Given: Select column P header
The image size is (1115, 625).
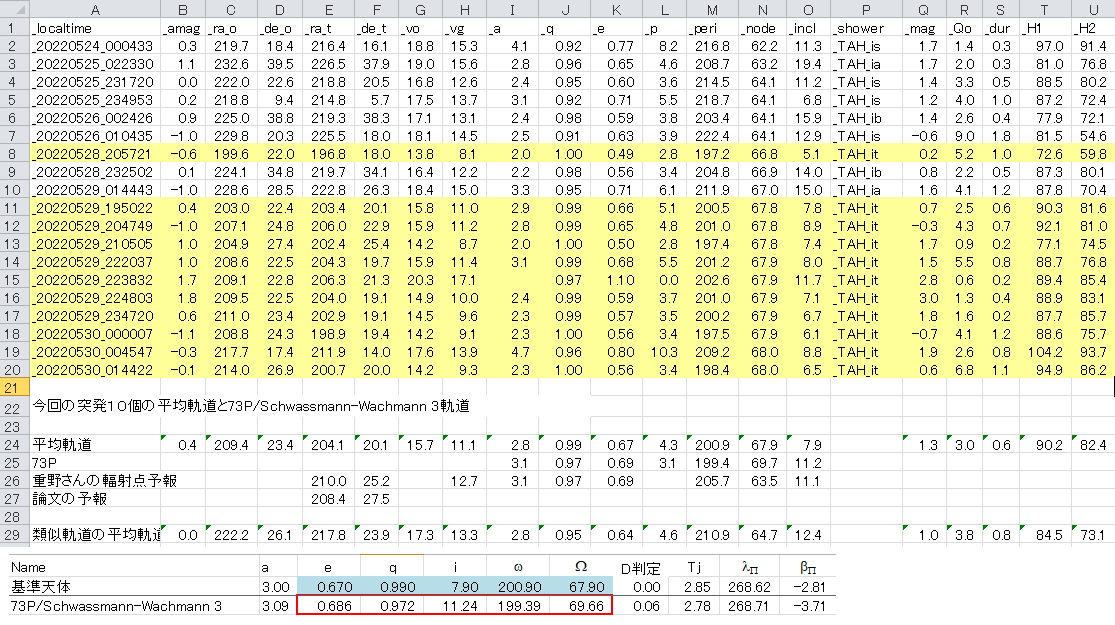Looking at the screenshot, I should tap(865, 10).
